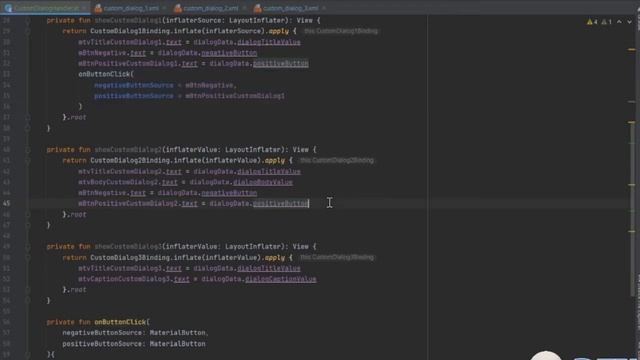Viewport: 640px width, 360px height.
Task: Click CustomDialog2Binding.inflate on line 41
Action: pyautogui.click(x=146, y=160)
